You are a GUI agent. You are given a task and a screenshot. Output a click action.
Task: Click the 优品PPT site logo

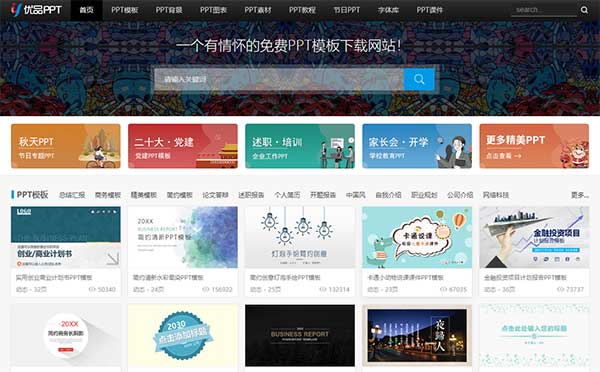36,10
